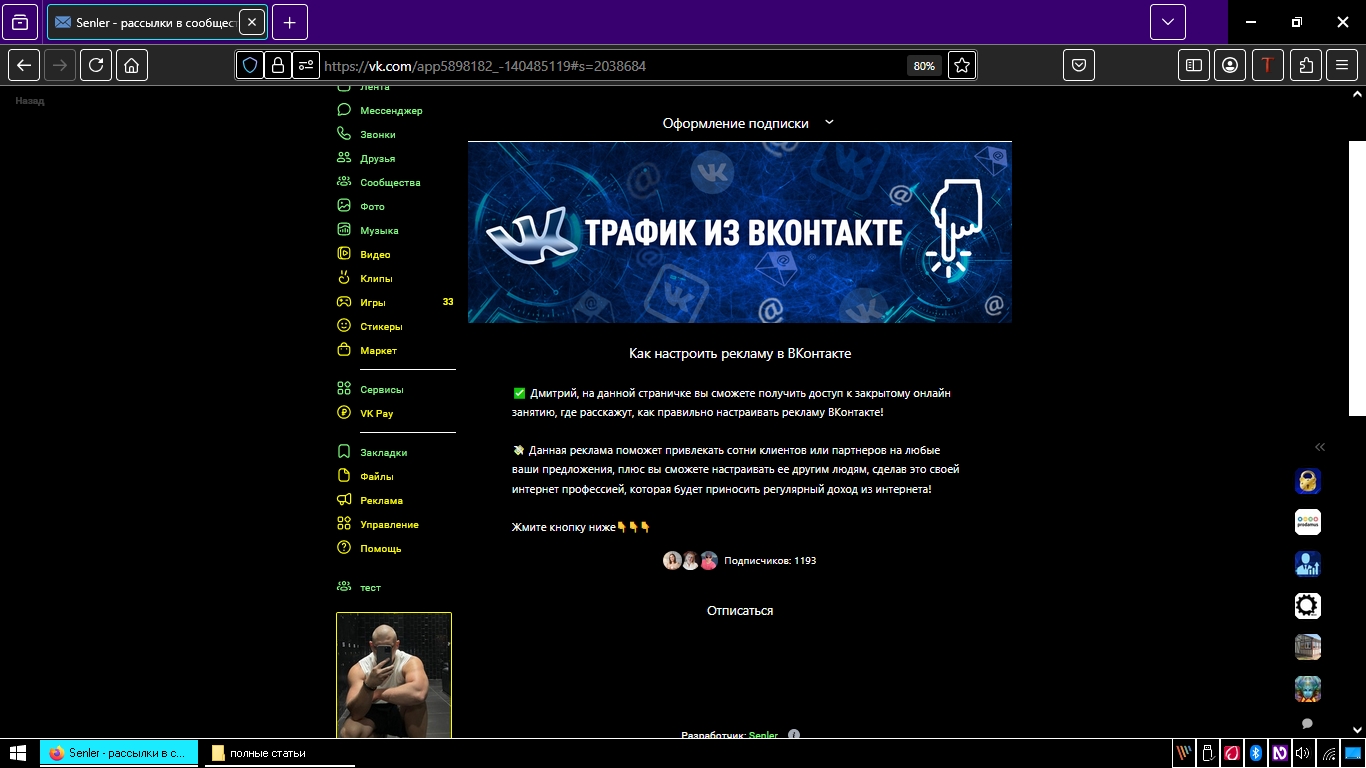The image size is (1366, 768).
Task: Open the полные статьи taskbar window
Action: pos(280,753)
